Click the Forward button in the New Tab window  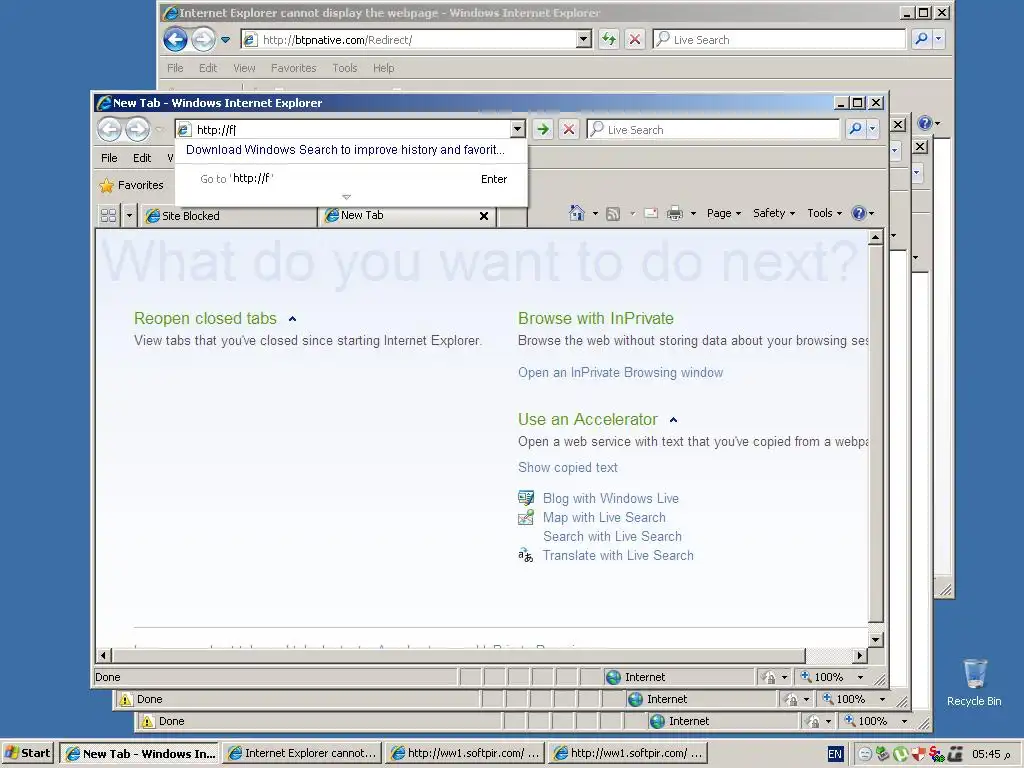click(x=137, y=129)
